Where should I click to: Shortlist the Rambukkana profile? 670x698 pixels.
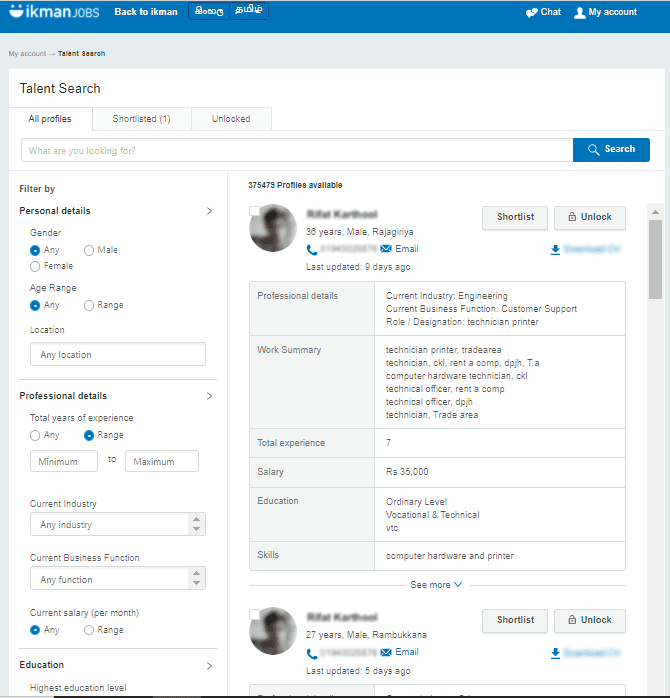pyautogui.click(x=515, y=620)
